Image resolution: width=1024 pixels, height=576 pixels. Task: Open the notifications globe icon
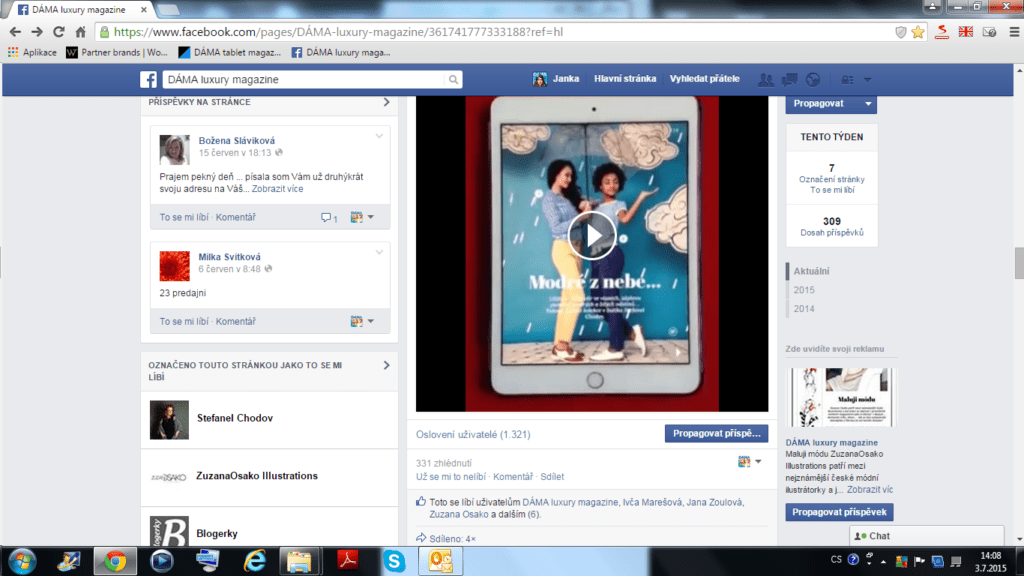click(x=812, y=80)
